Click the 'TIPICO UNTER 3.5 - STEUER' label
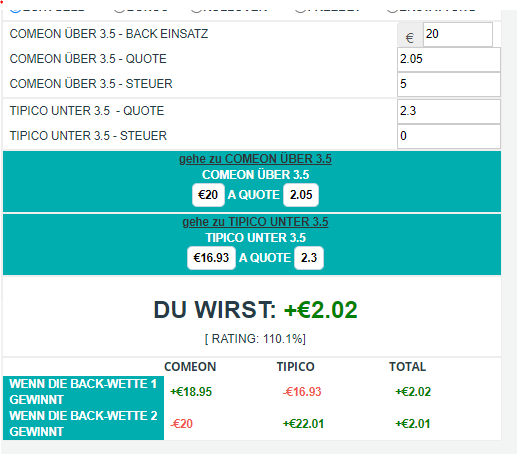This screenshot has width=517, height=454. click(88, 136)
